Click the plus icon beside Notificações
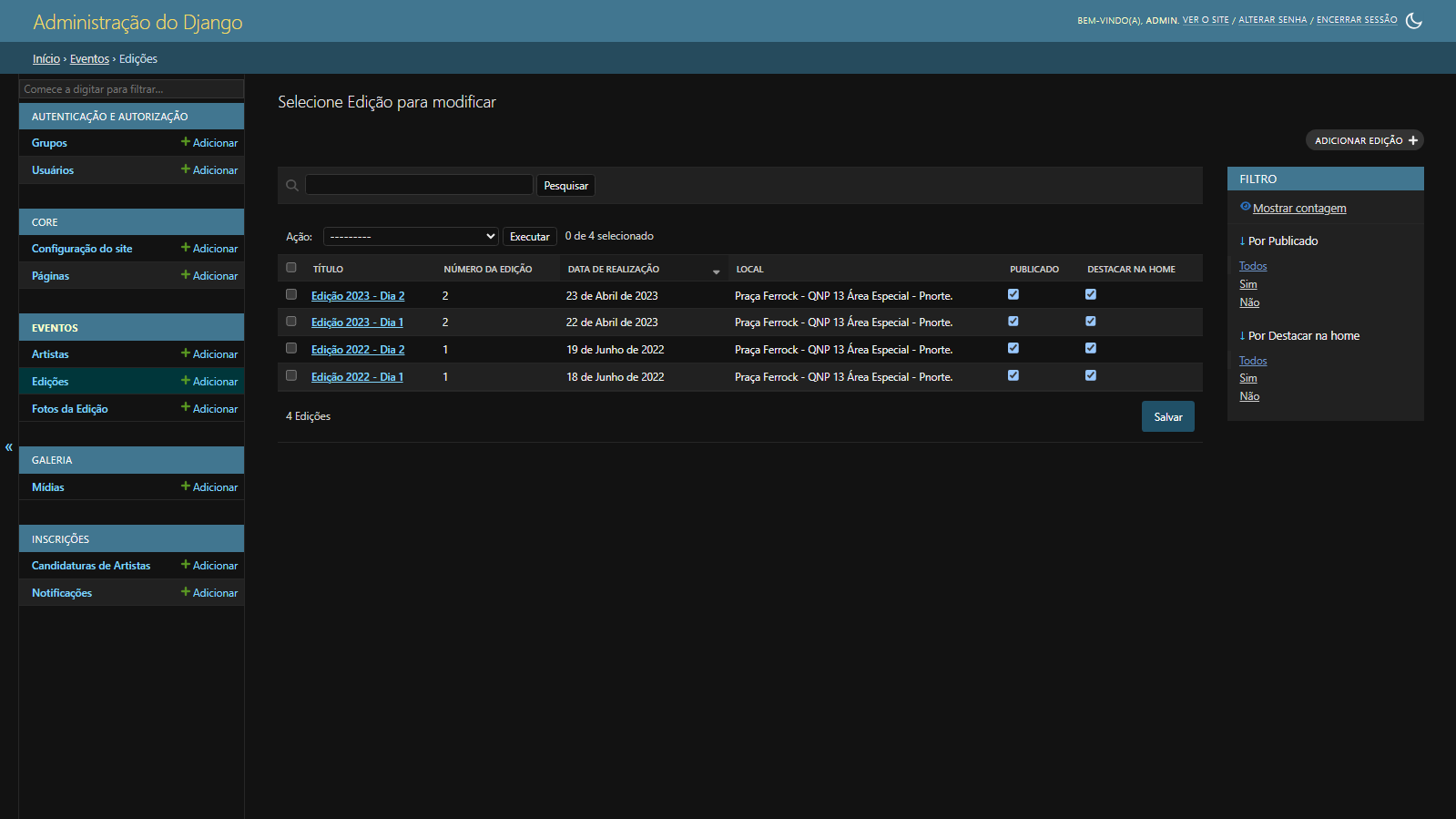This screenshot has height=819, width=1456. pyautogui.click(x=186, y=592)
